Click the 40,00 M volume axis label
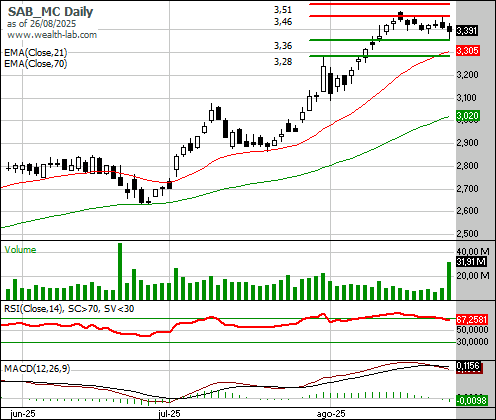Screen dimensions: 496x420 pos(473,252)
